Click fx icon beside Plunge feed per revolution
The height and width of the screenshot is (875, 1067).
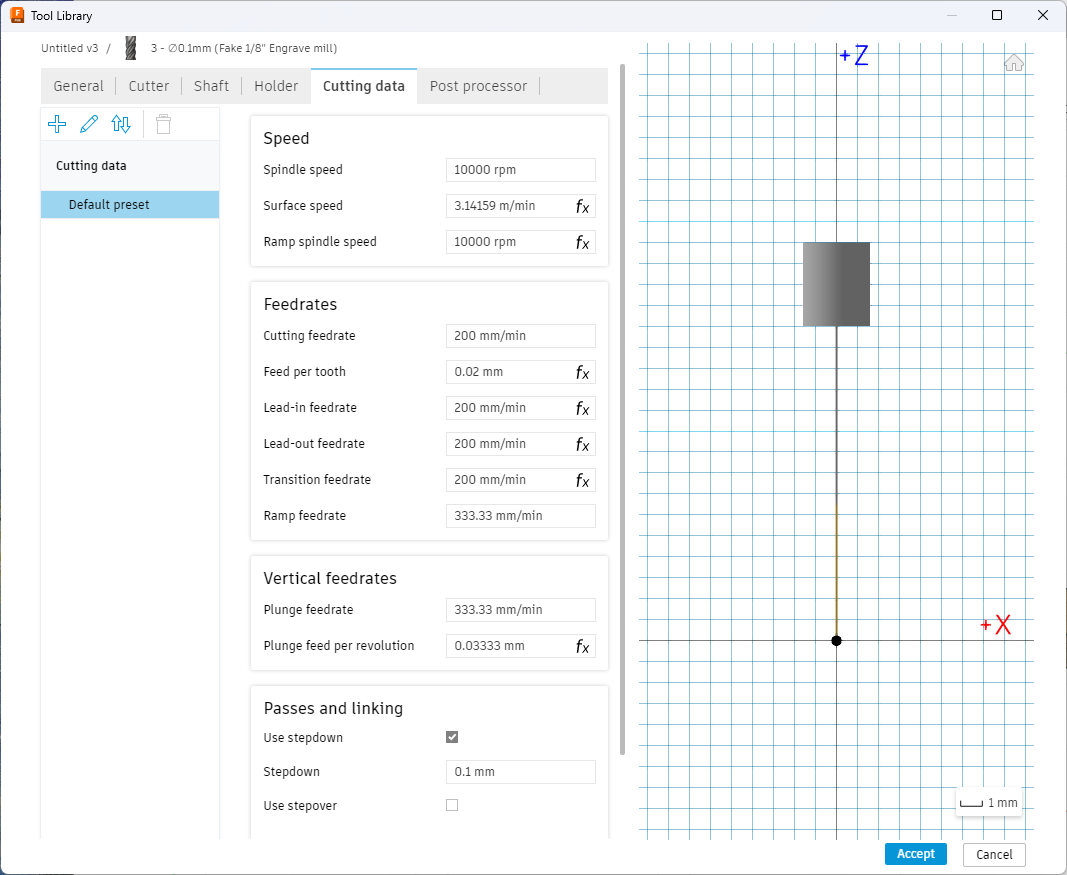pos(582,646)
